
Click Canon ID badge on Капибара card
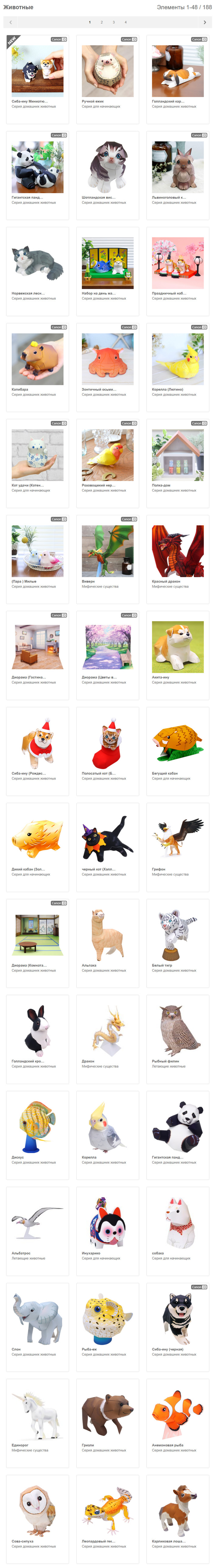(59, 327)
